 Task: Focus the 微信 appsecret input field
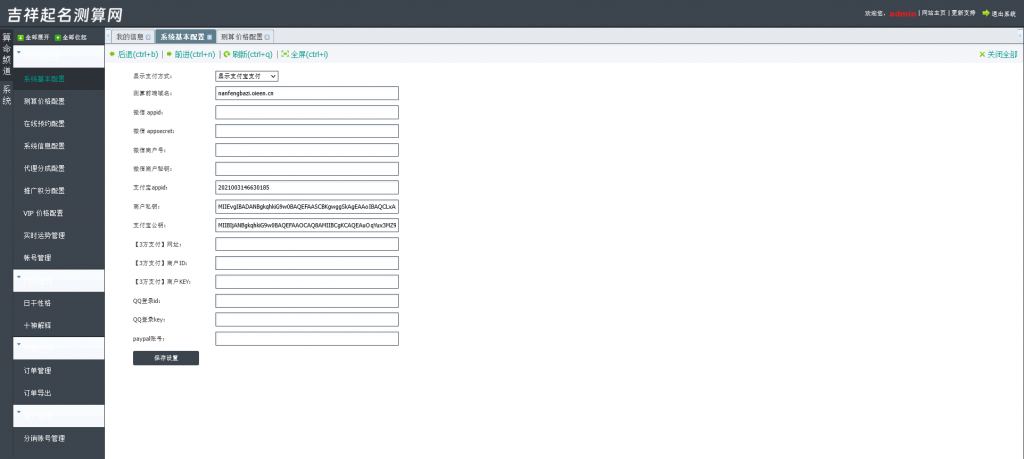(307, 131)
